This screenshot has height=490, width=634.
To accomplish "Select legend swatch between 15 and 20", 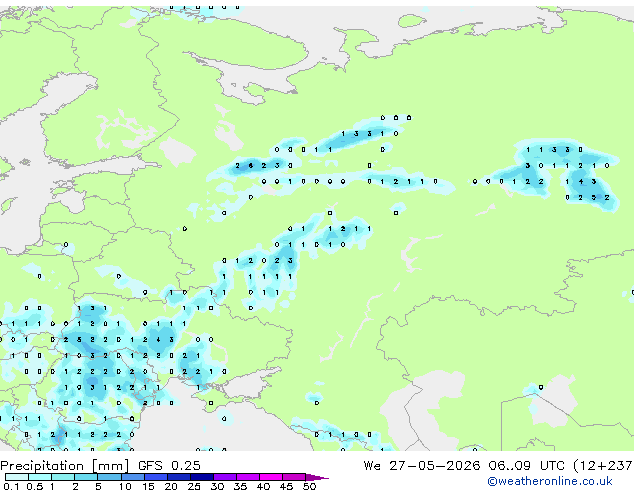I will pyautogui.click(x=155, y=477).
